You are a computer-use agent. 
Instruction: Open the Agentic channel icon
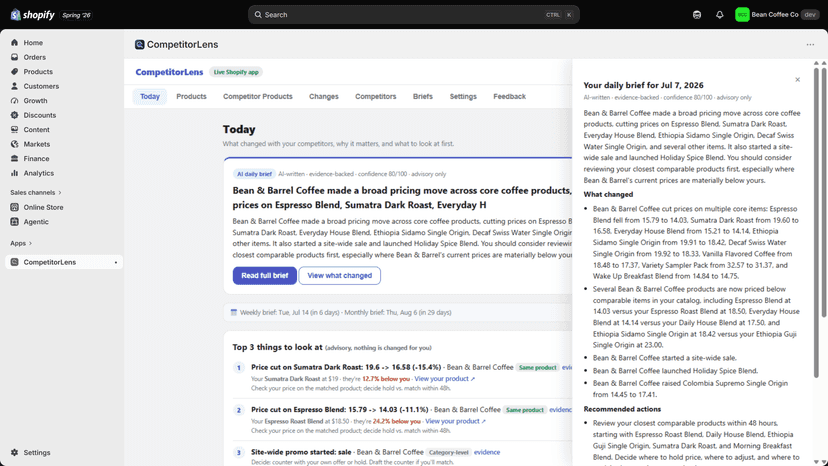14,221
